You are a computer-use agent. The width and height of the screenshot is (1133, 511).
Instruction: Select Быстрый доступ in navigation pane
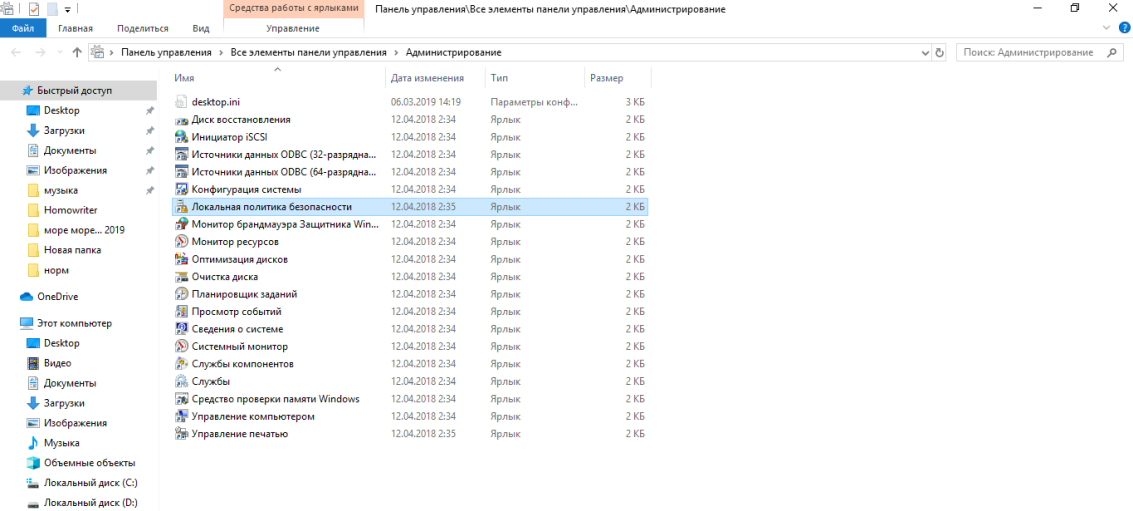coord(78,91)
